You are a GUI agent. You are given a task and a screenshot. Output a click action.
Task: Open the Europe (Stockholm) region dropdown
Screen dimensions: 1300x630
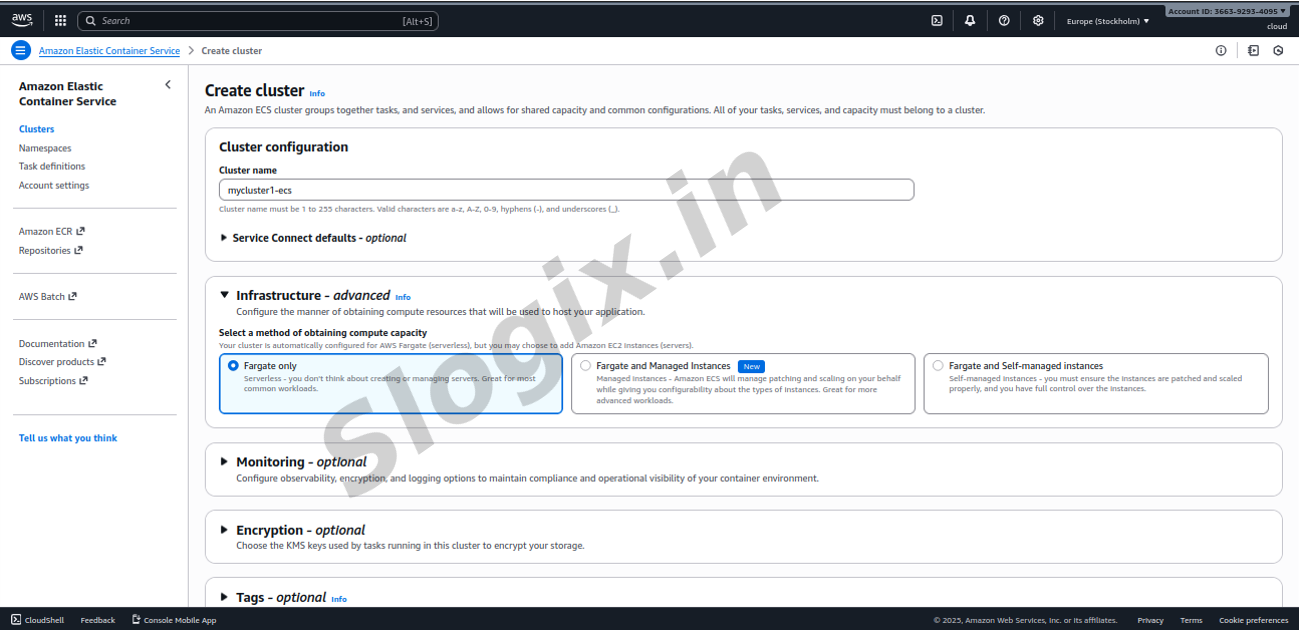1107,20
